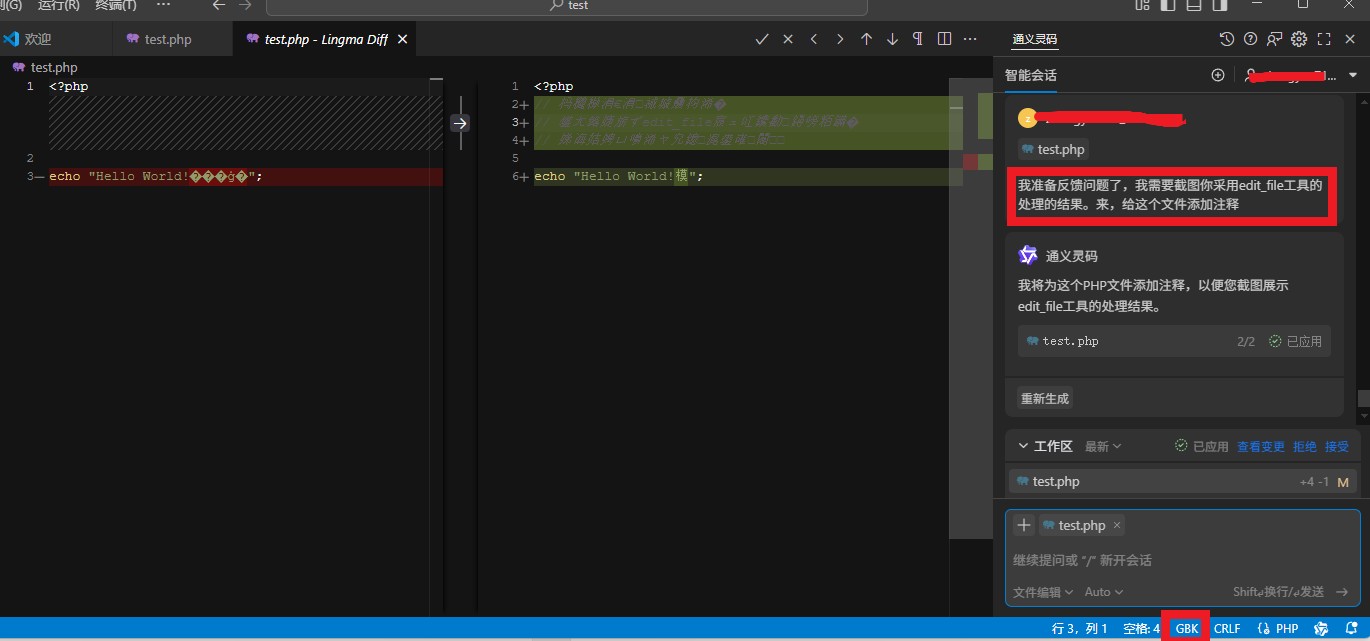
Task: Open Lingma feedback icon
Action: click(1274, 39)
